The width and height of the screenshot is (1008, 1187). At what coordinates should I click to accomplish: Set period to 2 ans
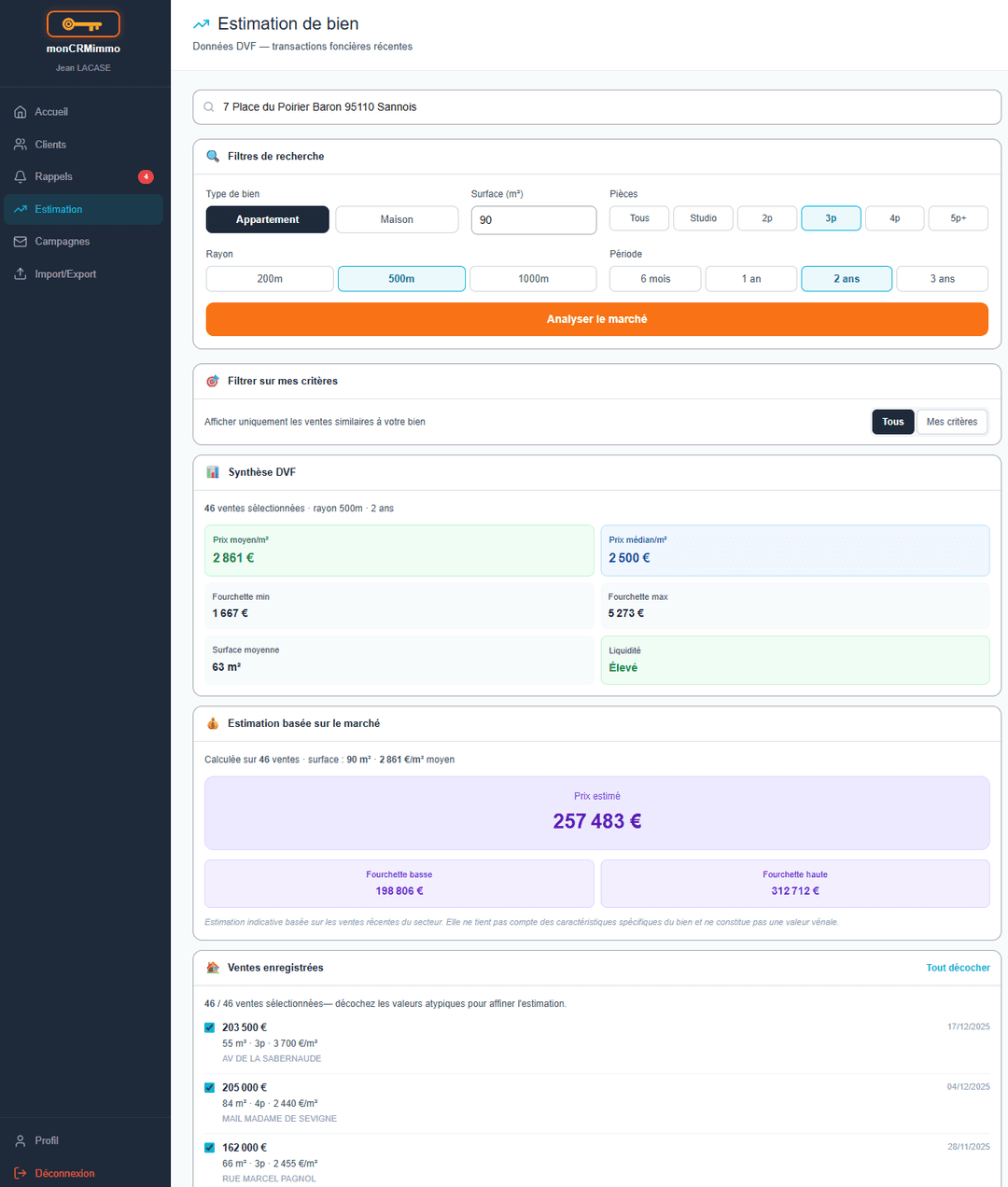tap(847, 279)
